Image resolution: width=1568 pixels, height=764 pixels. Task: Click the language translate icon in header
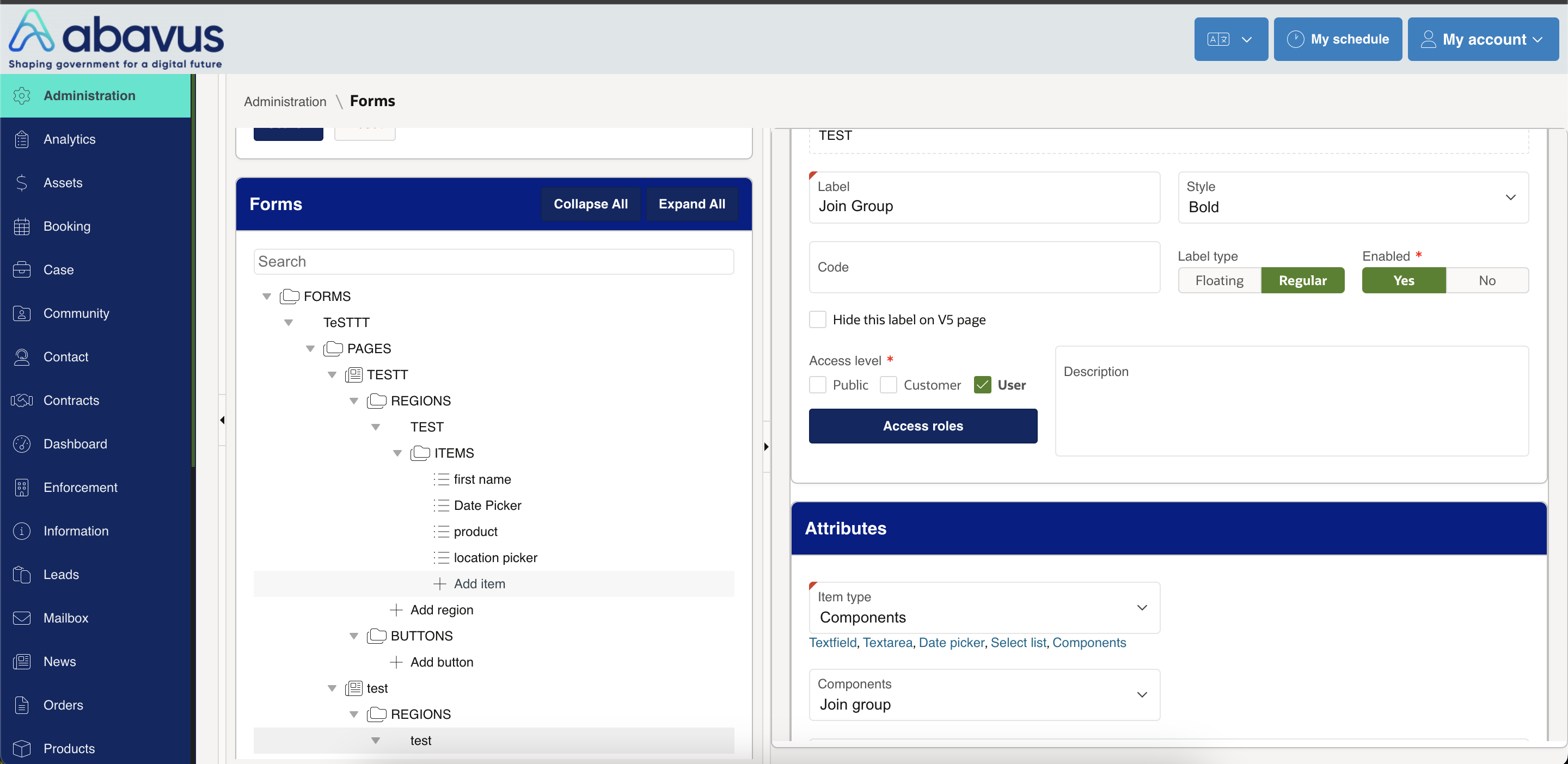tap(1218, 40)
